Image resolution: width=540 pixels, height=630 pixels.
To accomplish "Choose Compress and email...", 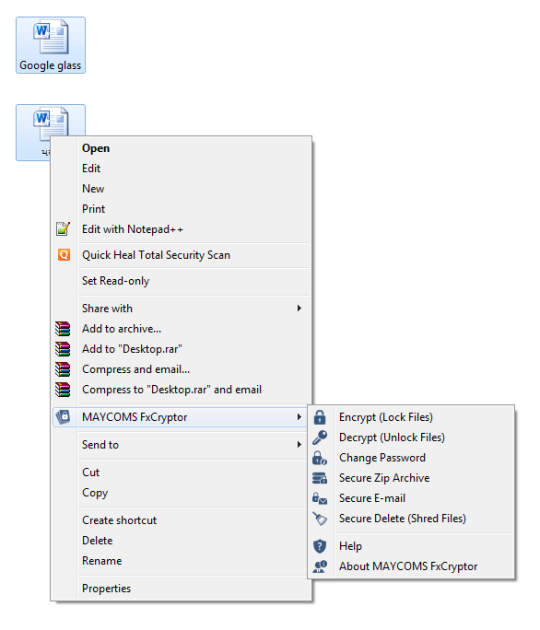I will click(x=182, y=369).
